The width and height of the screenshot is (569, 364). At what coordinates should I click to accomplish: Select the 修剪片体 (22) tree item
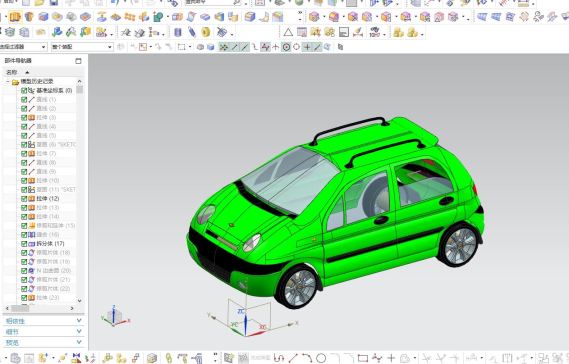click(x=53, y=289)
